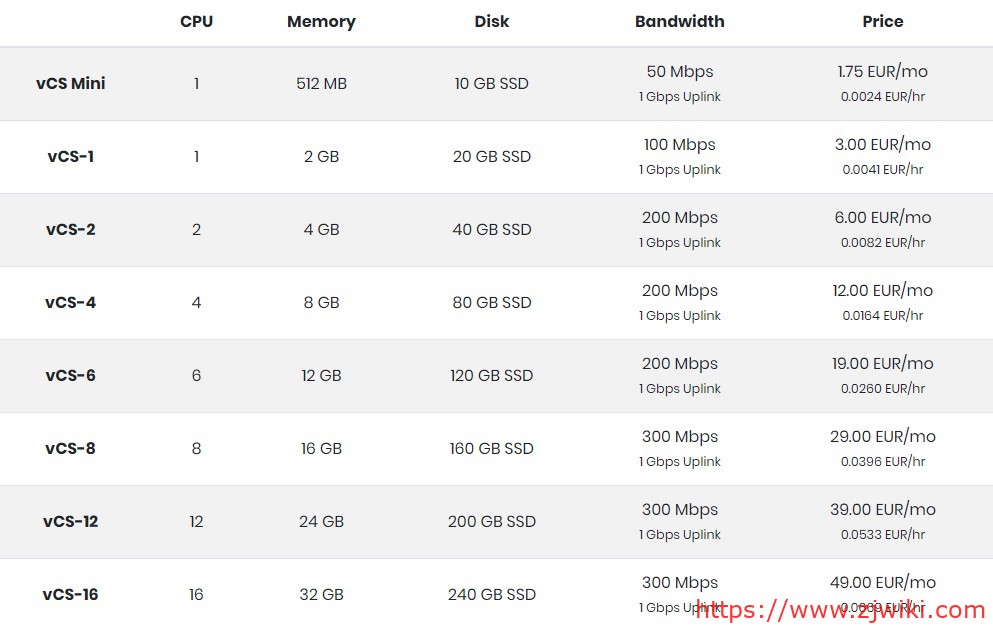The height and width of the screenshot is (627, 993).
Task: Click the 1.75 EUR/mo price
Action: (x=882, y=72)
